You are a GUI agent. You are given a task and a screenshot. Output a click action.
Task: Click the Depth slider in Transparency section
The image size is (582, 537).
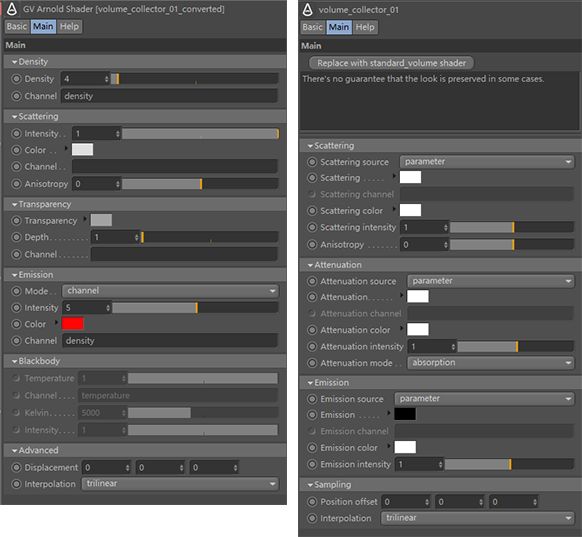(210, 237)
